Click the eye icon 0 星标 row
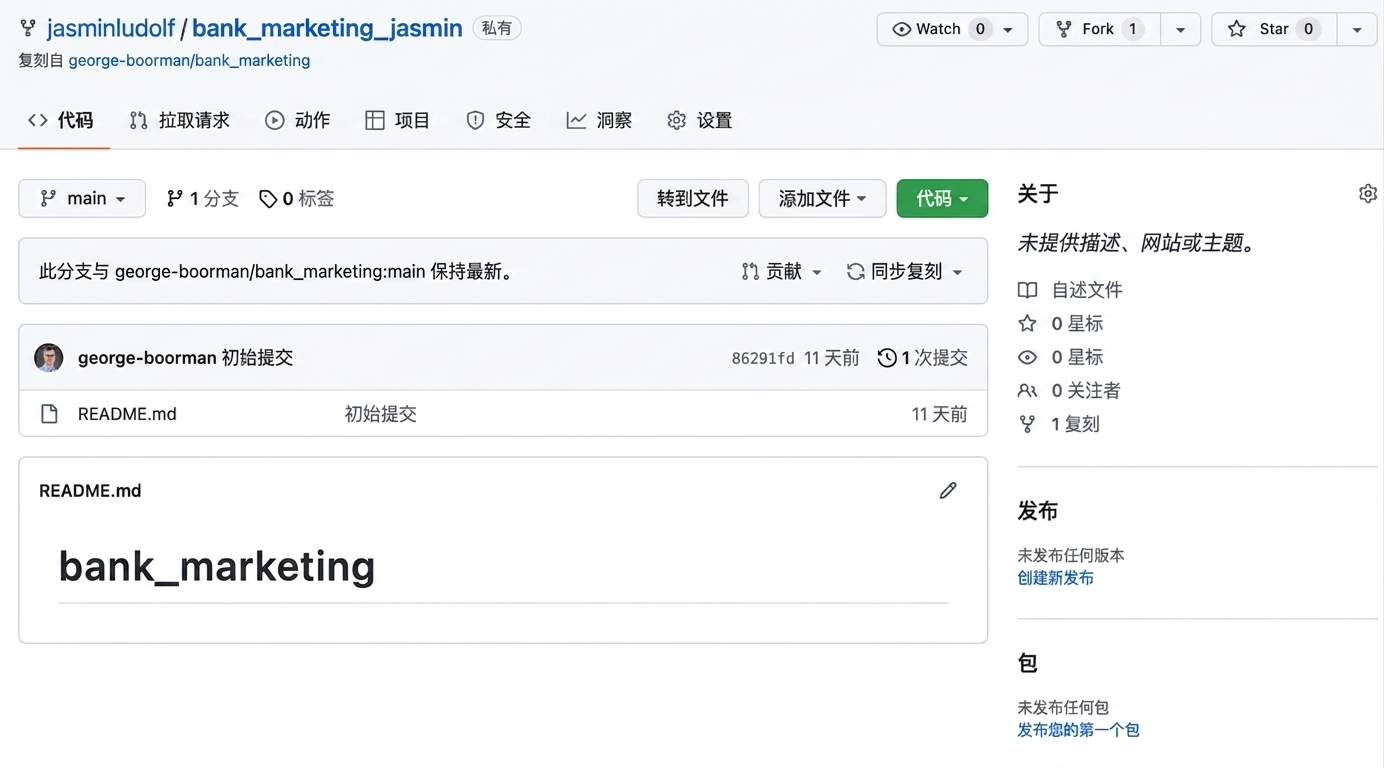This screenshot has width=1384, height=768. click(1060, 357)
